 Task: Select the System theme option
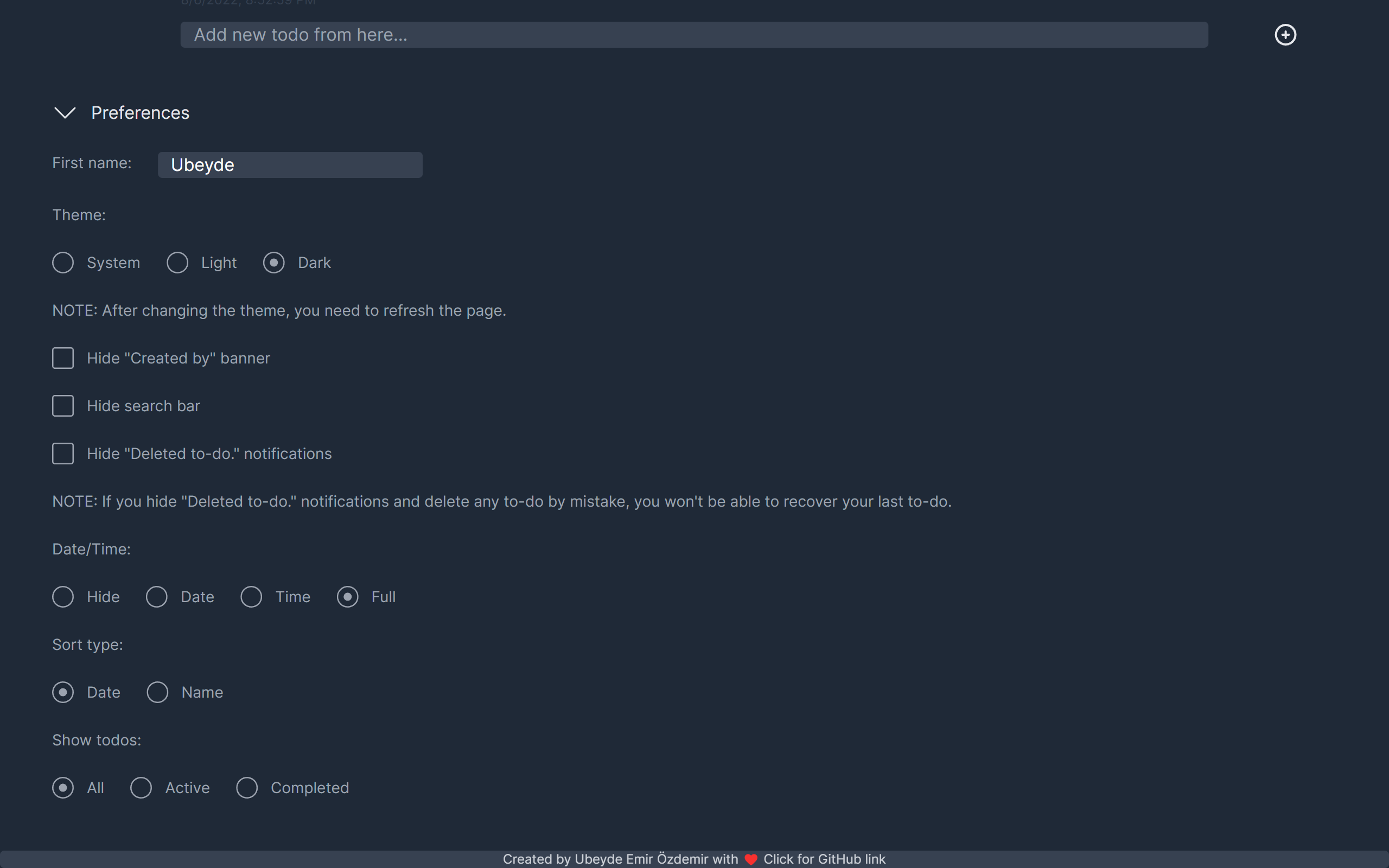[62, 262]
